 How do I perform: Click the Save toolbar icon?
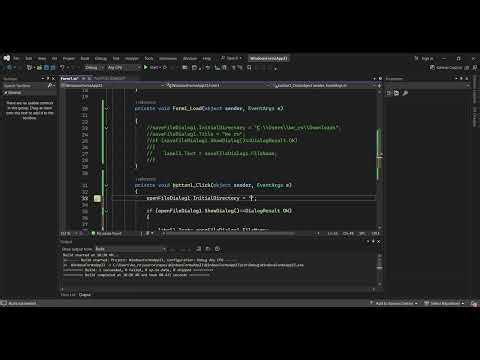pyautogui.click(x=46, y=68)
